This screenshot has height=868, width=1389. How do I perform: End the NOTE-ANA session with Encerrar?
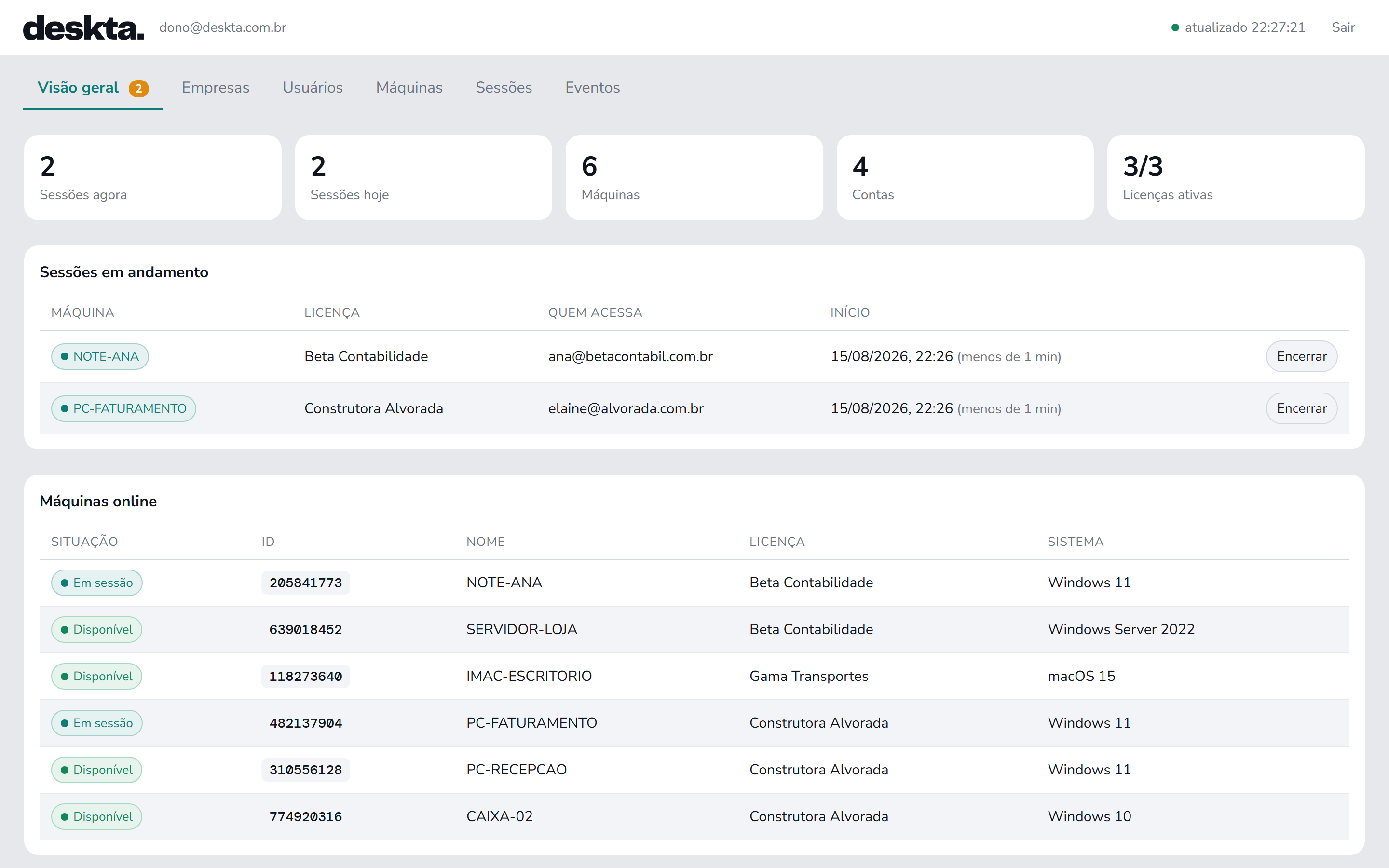click(x=1301, y=356)
